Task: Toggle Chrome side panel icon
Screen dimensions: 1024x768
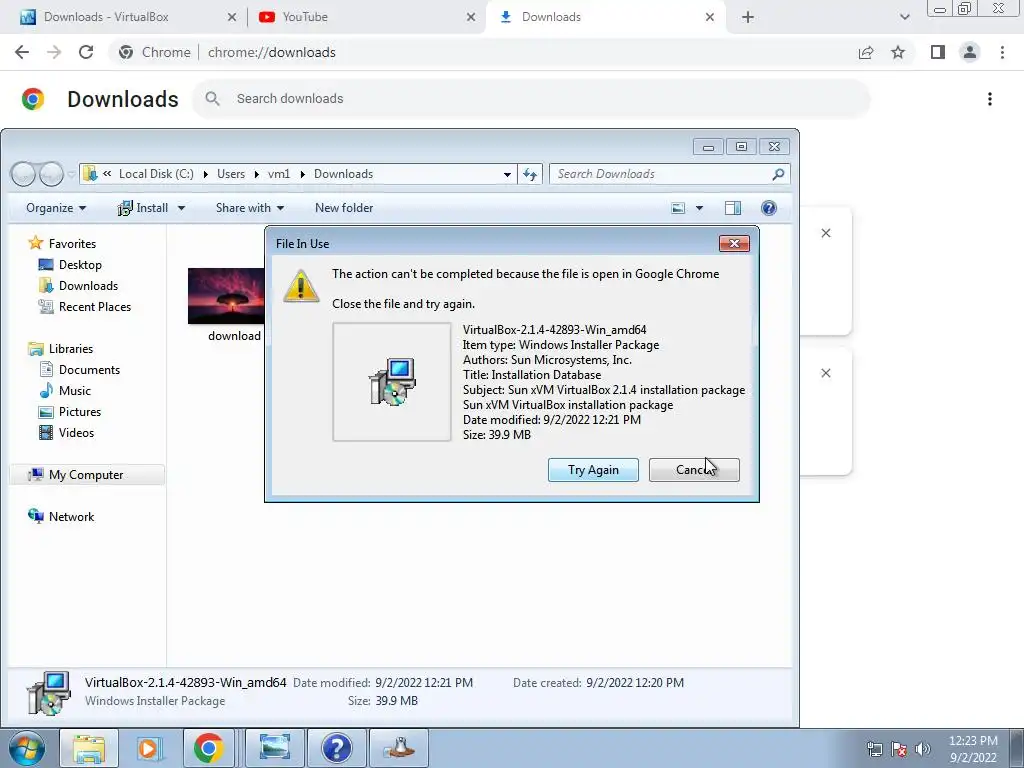Action: 938,52
